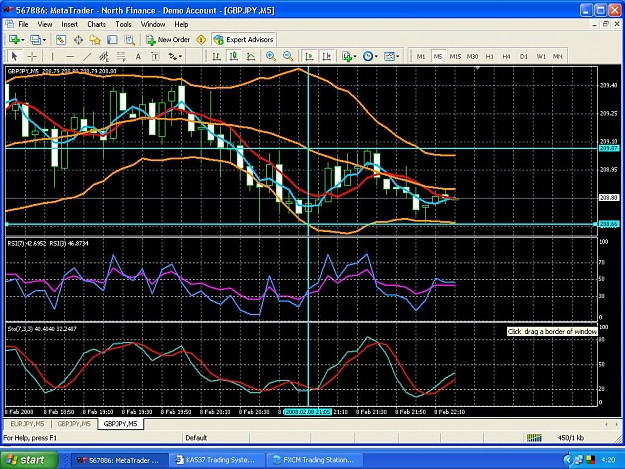Click the Windows start button
This screenshot has height=469, width=625.
pos(29,460)
